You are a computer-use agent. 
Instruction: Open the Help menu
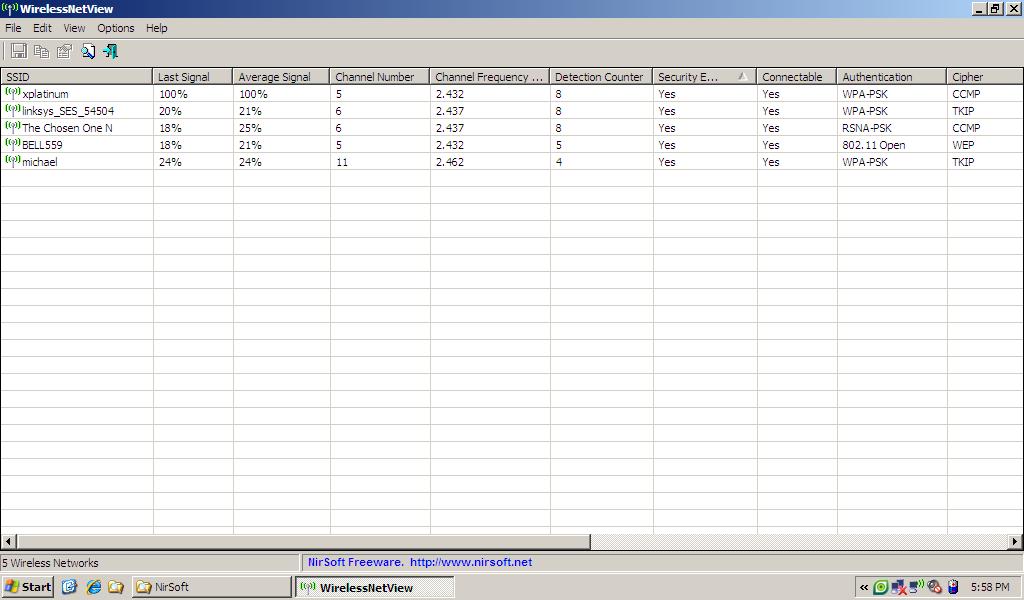157,28
